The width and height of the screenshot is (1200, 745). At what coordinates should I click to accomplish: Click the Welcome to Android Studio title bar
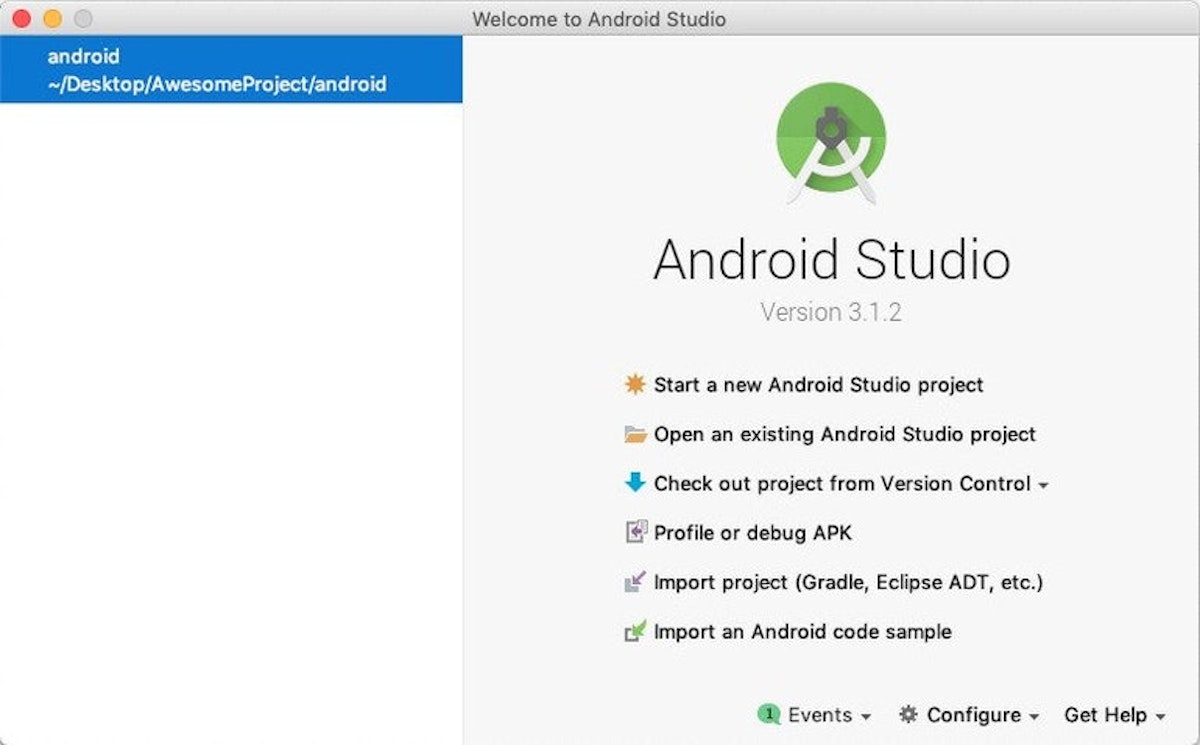click(600, 18)
